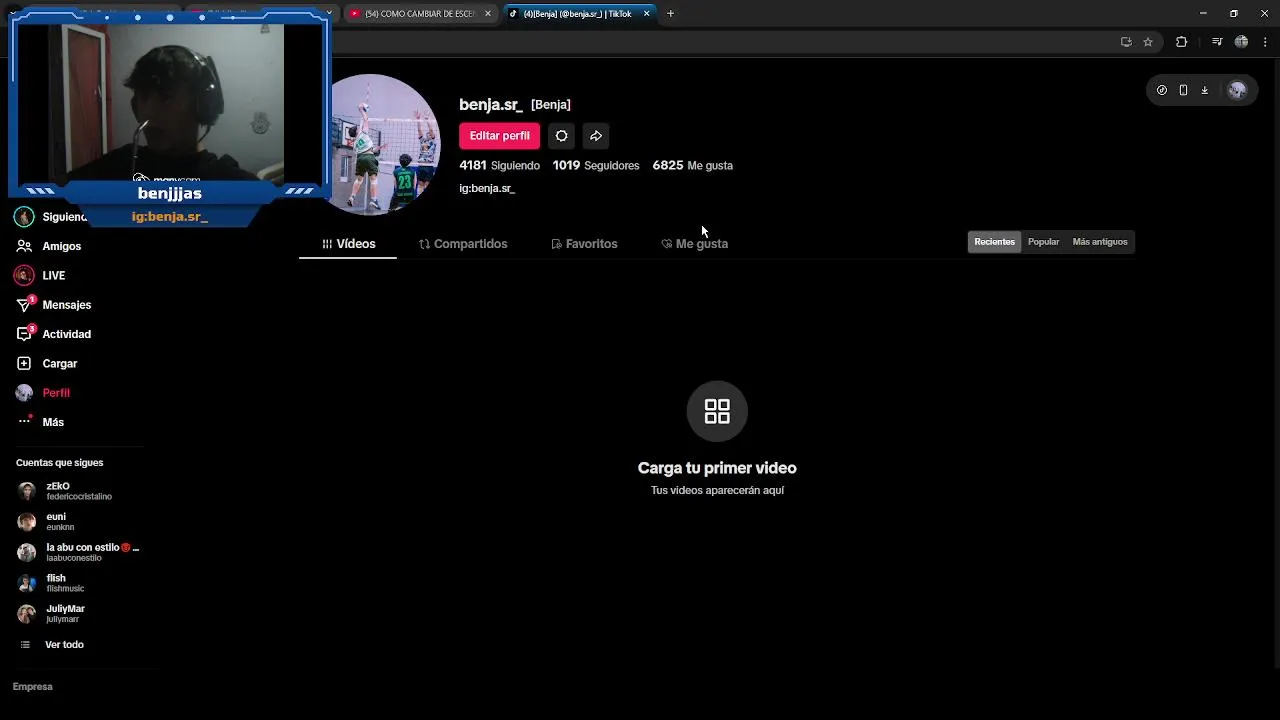Switch to the Me gusta tab
The image size is (1280, 720).
pos(694,244)
